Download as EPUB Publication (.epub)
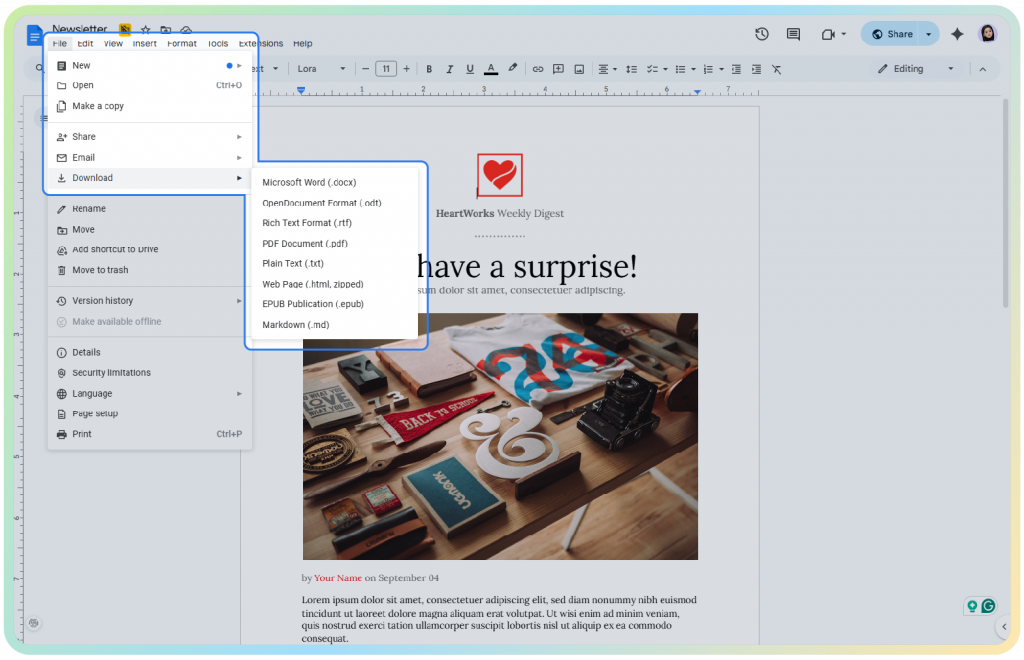Image resolution: width=1024 pixels, height=660 pixels. pos(334,304)
